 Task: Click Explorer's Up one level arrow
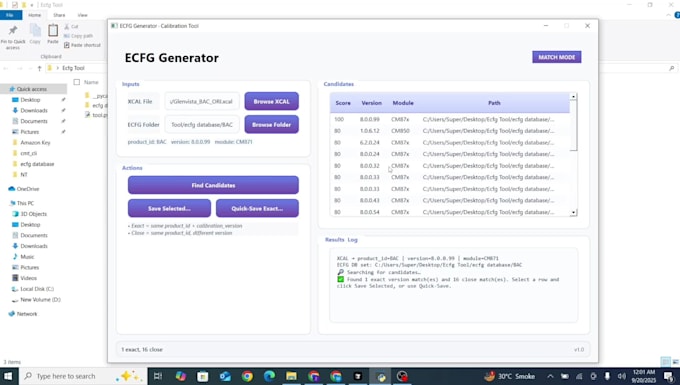39,69
